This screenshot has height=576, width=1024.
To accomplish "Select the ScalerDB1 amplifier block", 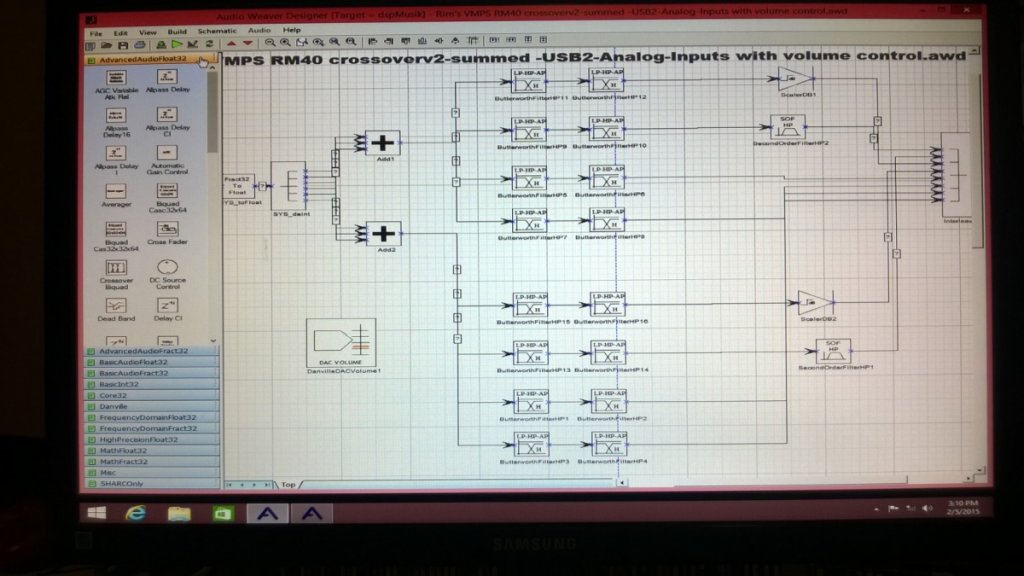I will [796, 78].
